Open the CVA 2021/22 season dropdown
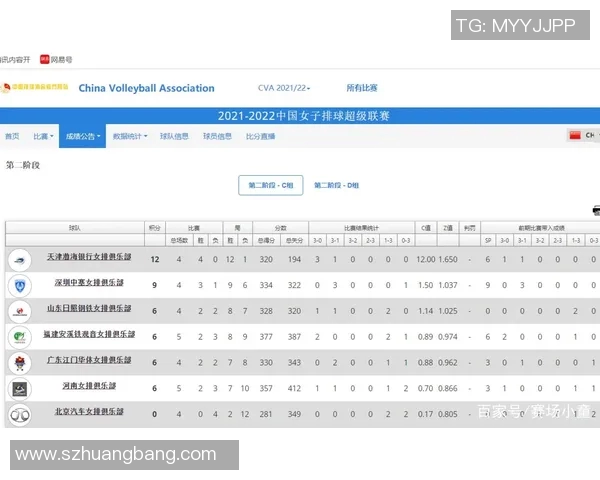600x480 pixels. (x=284, y=88)
